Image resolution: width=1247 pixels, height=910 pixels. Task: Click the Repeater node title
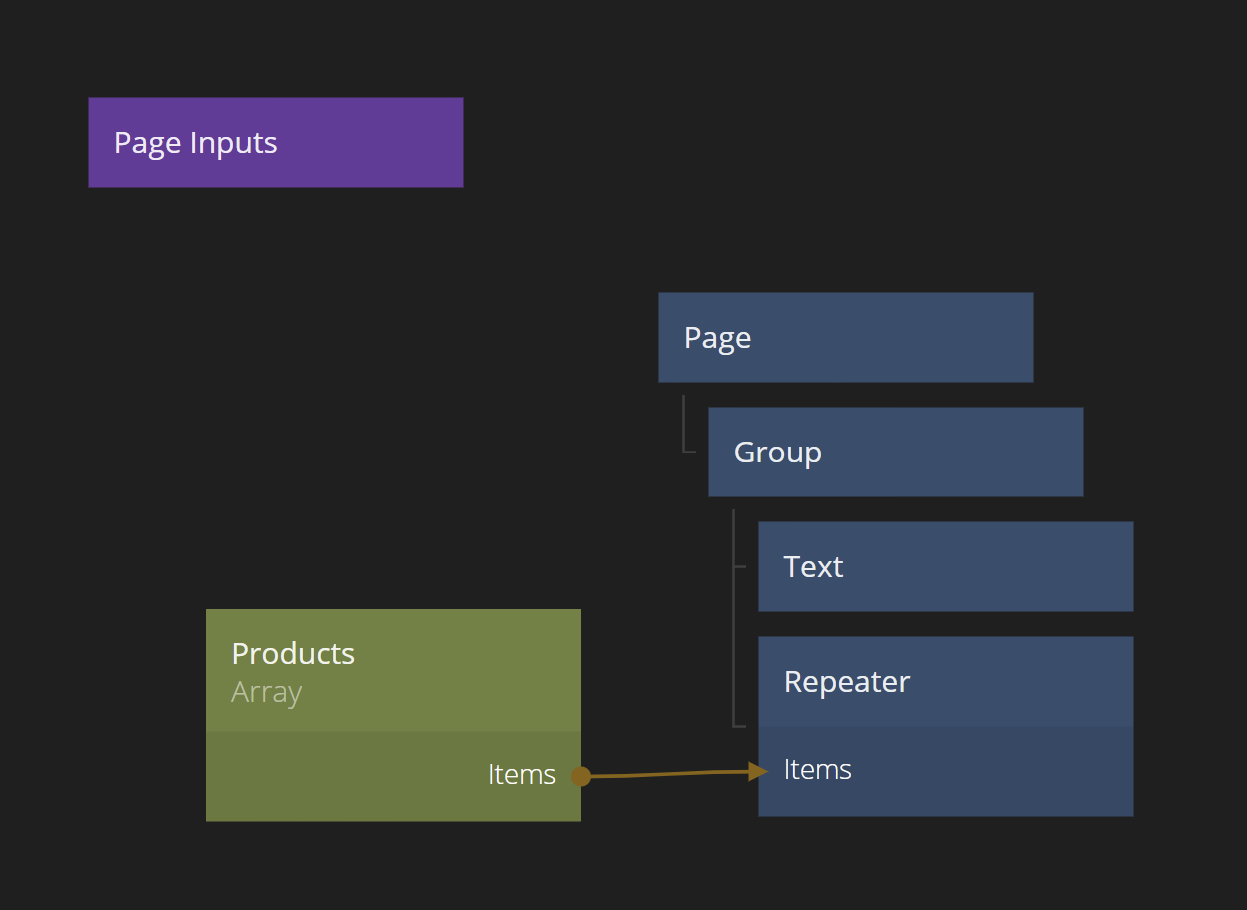(846, 681)
